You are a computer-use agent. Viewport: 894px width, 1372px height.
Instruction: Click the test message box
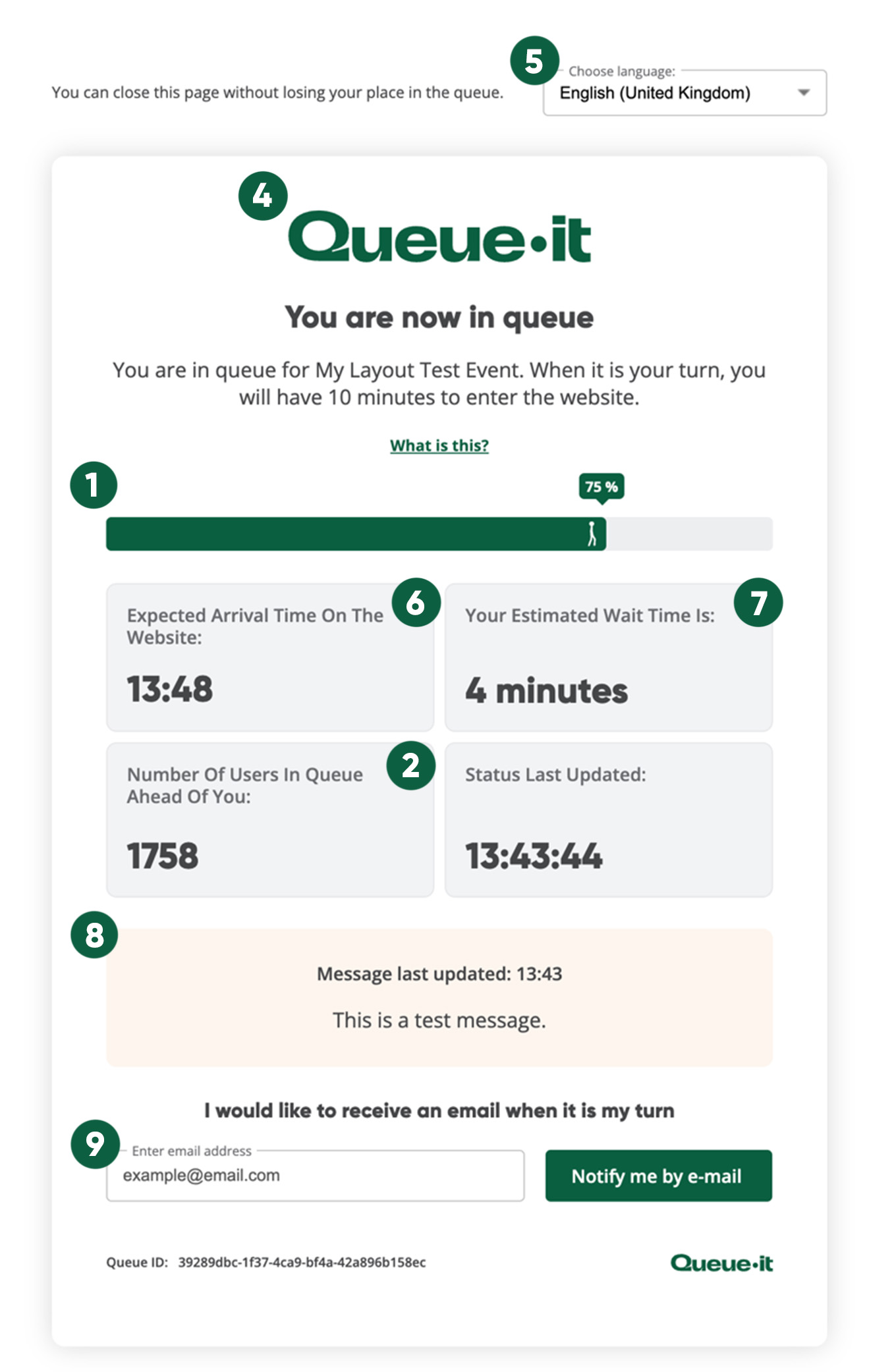(x=439, y=998)
